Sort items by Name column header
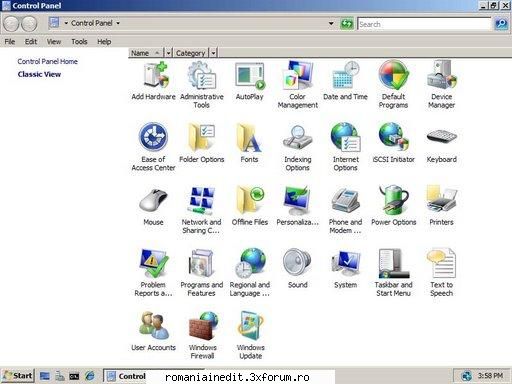Viewport: 512px width, 384px height. (x=146, y=53)
